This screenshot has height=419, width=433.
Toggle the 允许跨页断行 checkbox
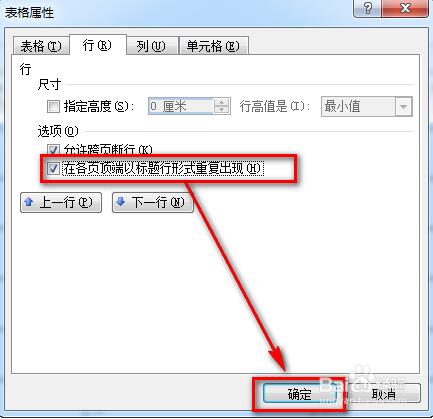53,150
